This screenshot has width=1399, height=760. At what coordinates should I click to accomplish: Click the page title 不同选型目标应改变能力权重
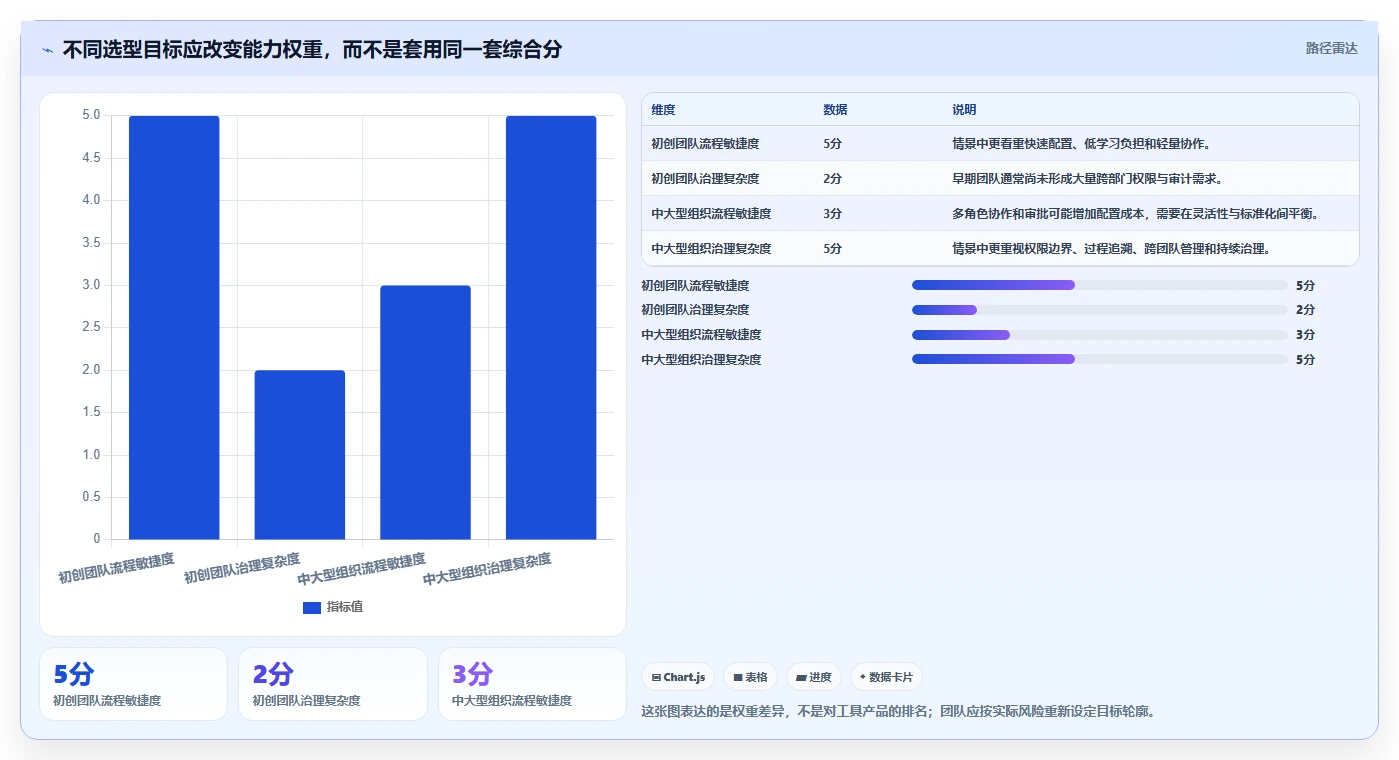[x=312, y=49]
